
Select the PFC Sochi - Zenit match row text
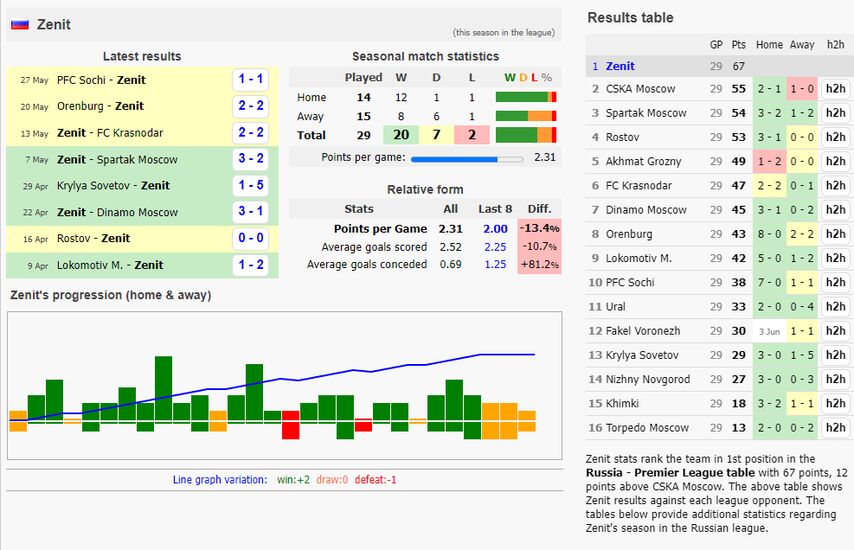101,80
